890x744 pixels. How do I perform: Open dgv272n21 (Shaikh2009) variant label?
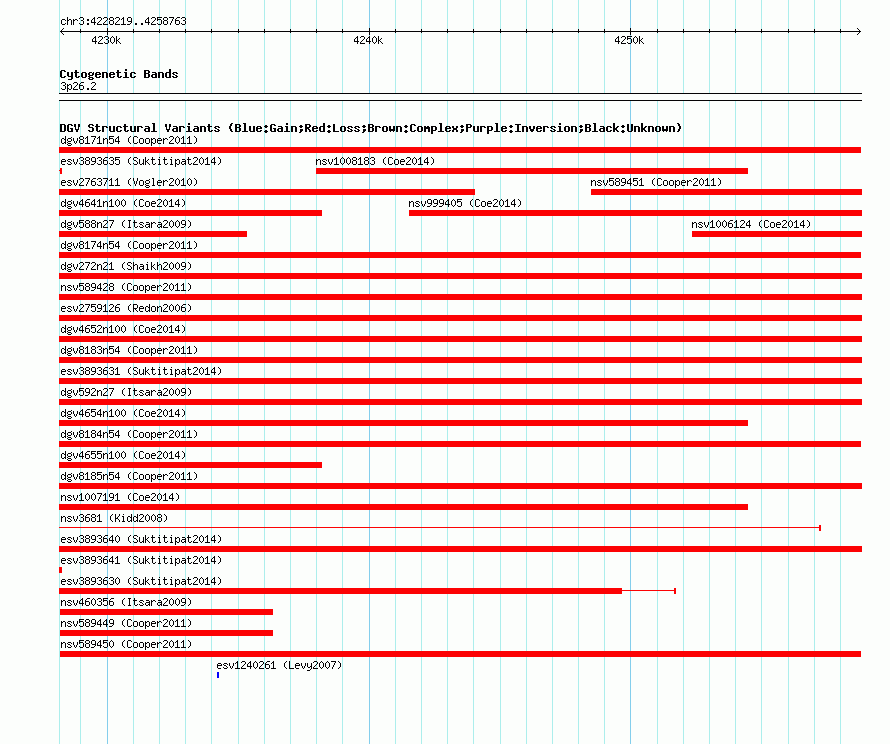pyautogui.click(x=126, y=266)
